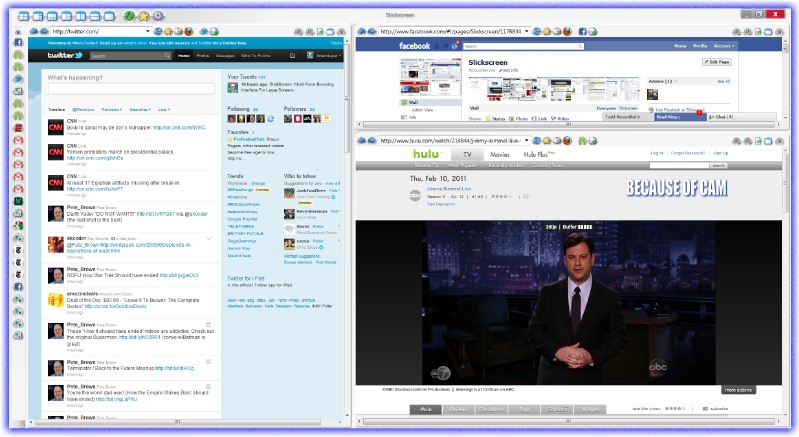Maximize the Twitter pane
The width and height of the screenshot is (799, 437).
pyautogui.click(x=330, y=32)
